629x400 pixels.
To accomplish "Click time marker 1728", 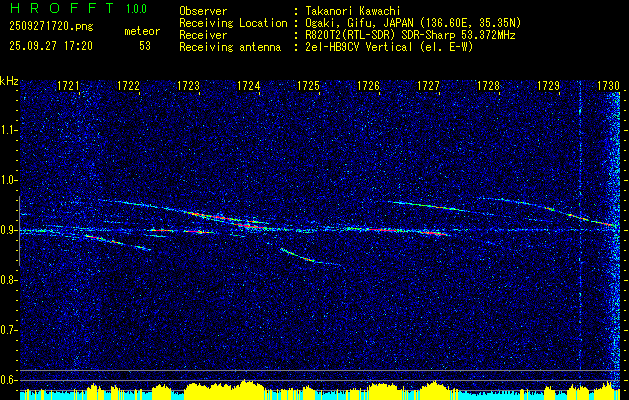I will click(489, 85).
